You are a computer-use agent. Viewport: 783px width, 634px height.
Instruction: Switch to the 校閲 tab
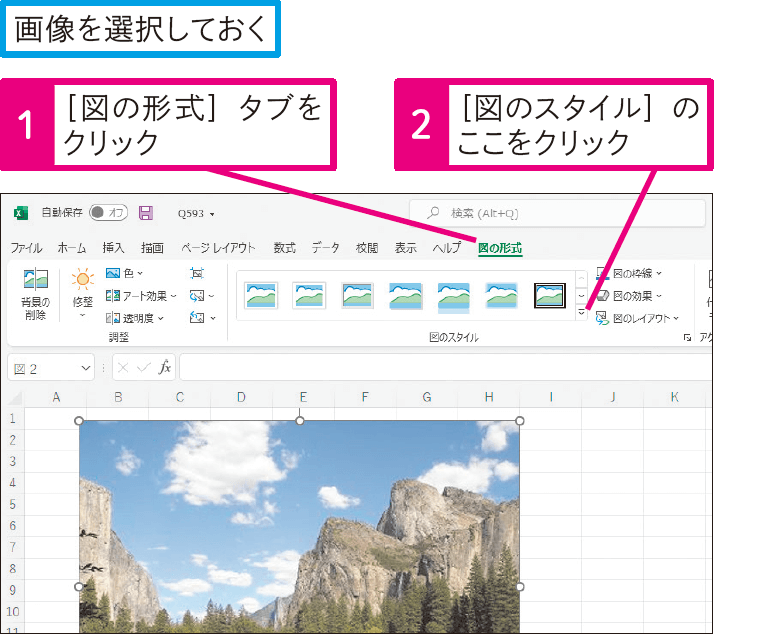tap(367, 248)
